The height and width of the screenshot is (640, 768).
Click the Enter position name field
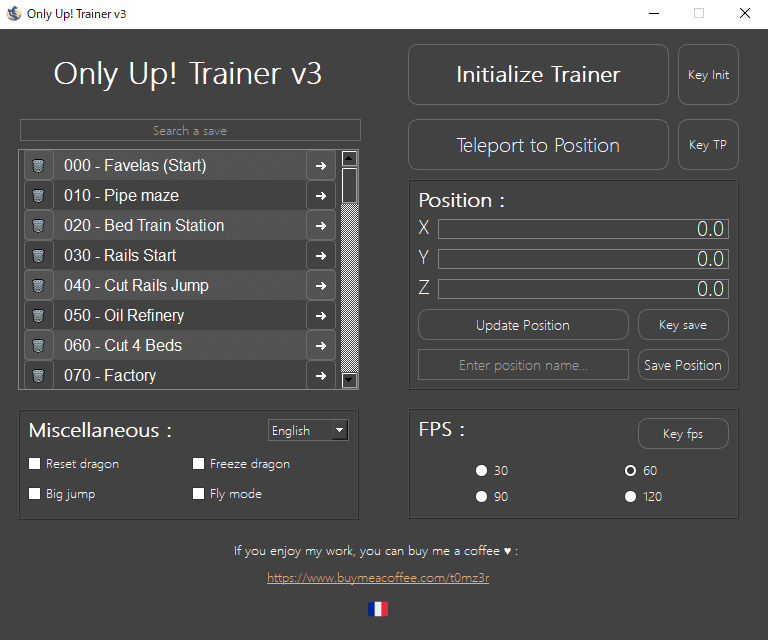point(523,365)
